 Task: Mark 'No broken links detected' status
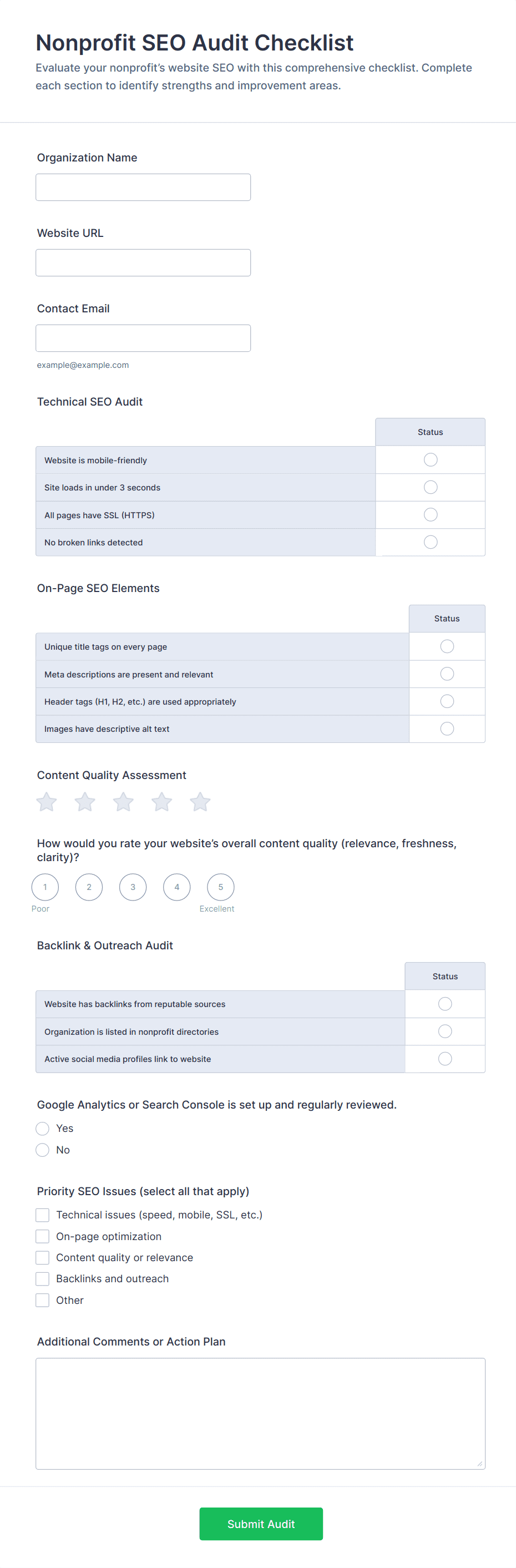[430, 542]
